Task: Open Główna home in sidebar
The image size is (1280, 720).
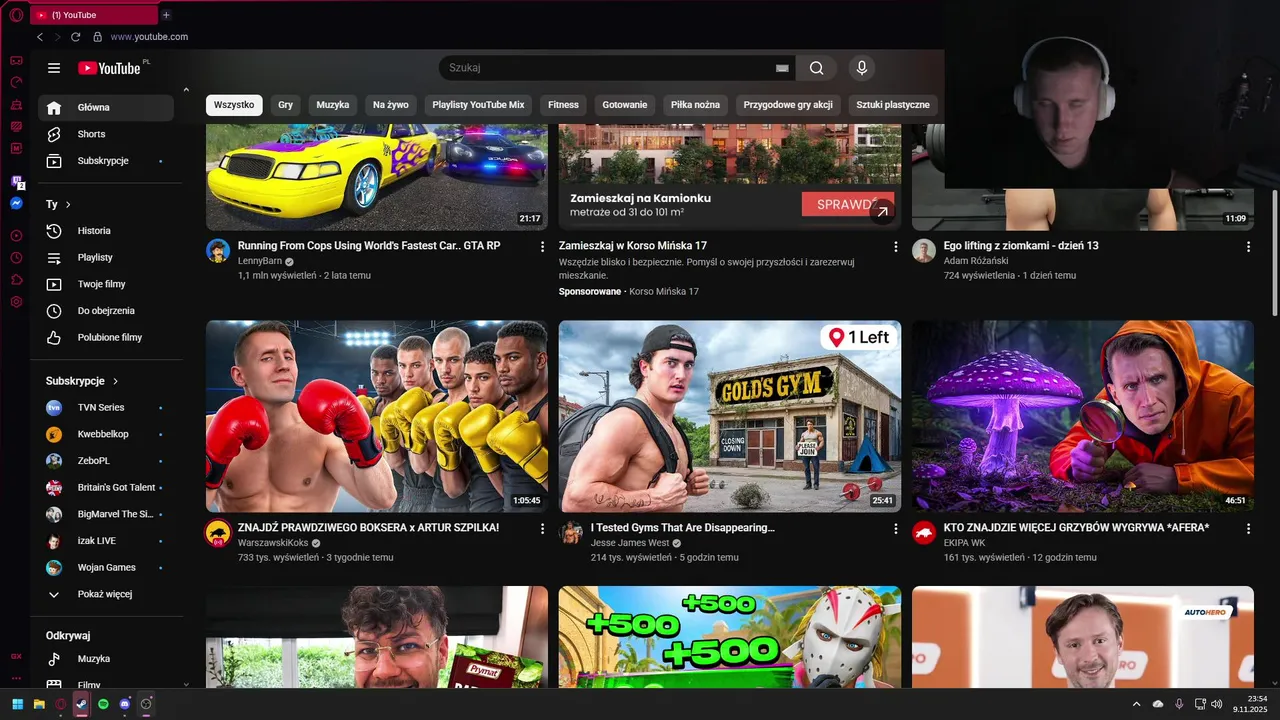Action: [106, 108]
